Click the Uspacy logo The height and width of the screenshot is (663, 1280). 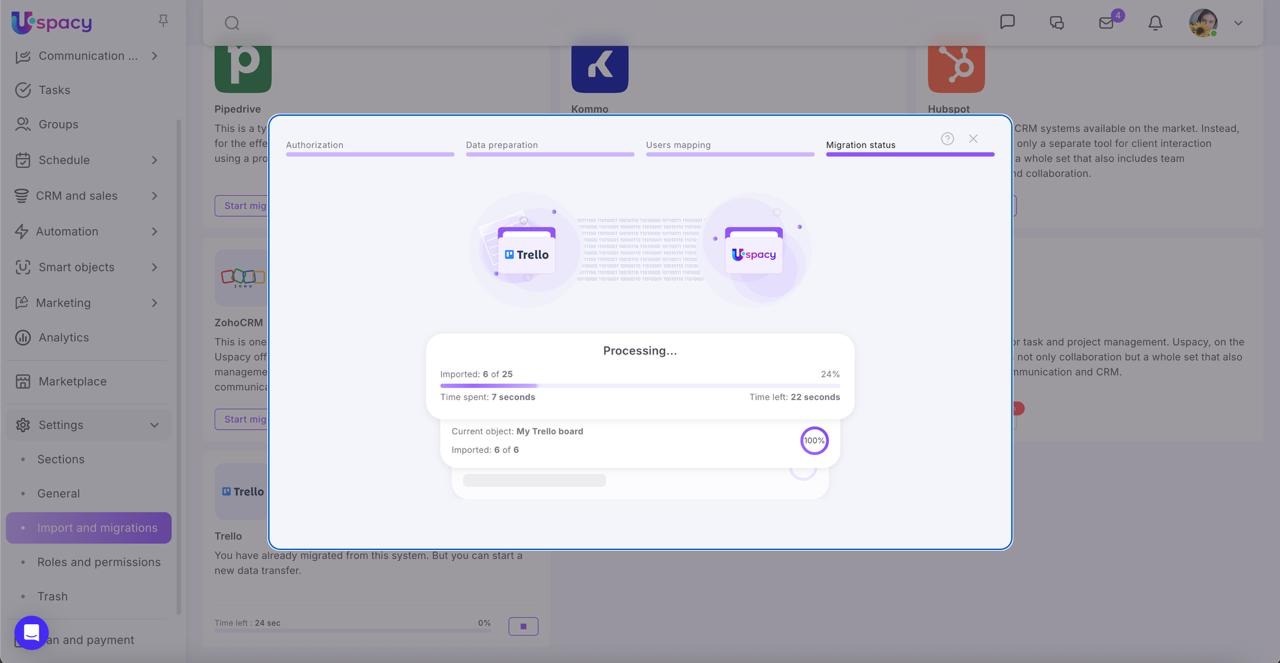(x=51, y=22)
